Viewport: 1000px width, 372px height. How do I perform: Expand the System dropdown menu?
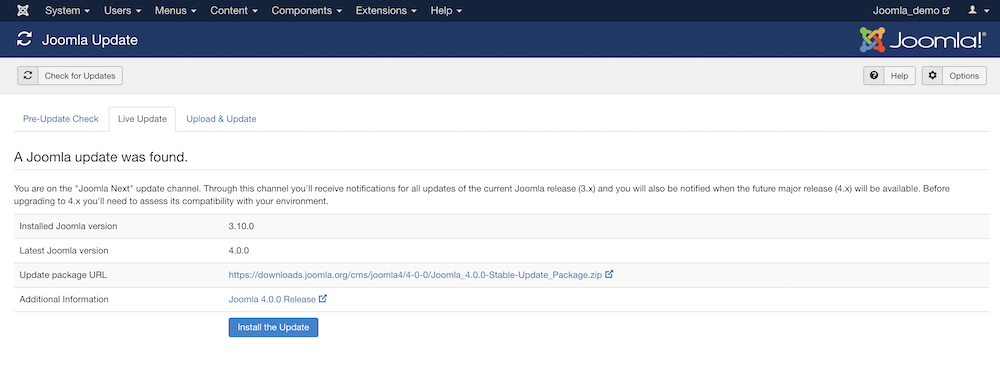67,11
